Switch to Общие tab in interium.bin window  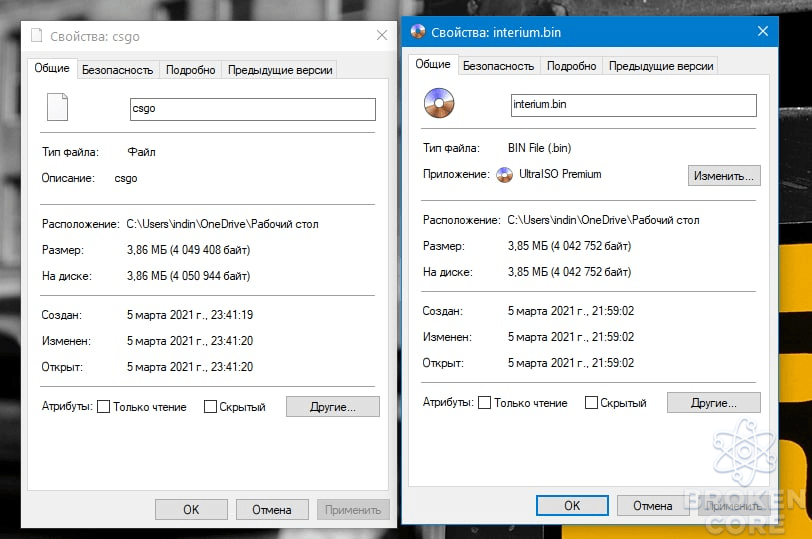(x=433, y=64)
